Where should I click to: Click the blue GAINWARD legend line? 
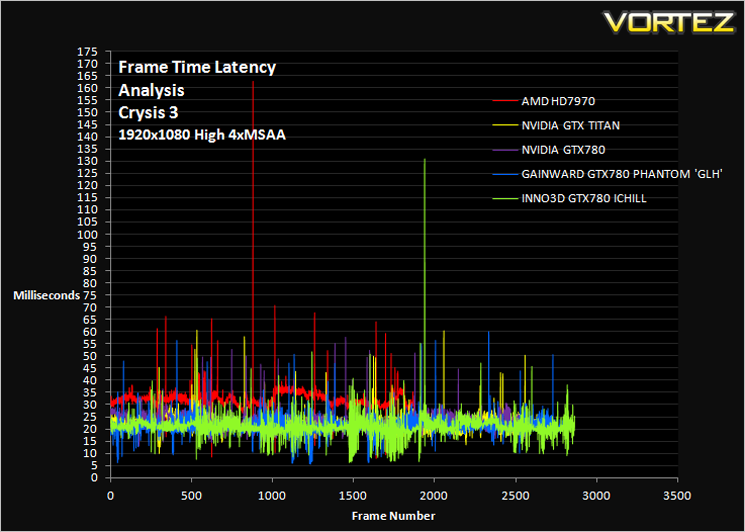[x=505, y=174]
